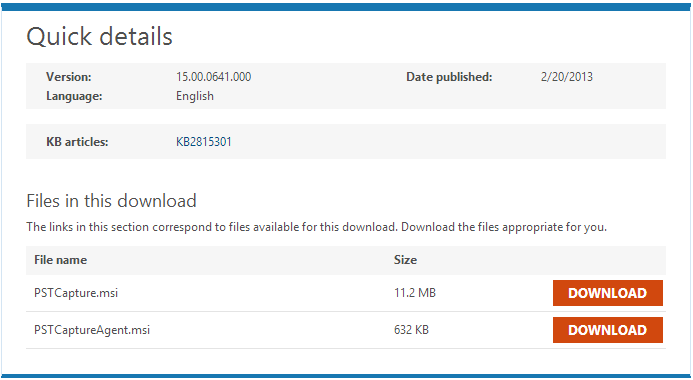Click the blue bar above Quick details

(x=346, y=7)
